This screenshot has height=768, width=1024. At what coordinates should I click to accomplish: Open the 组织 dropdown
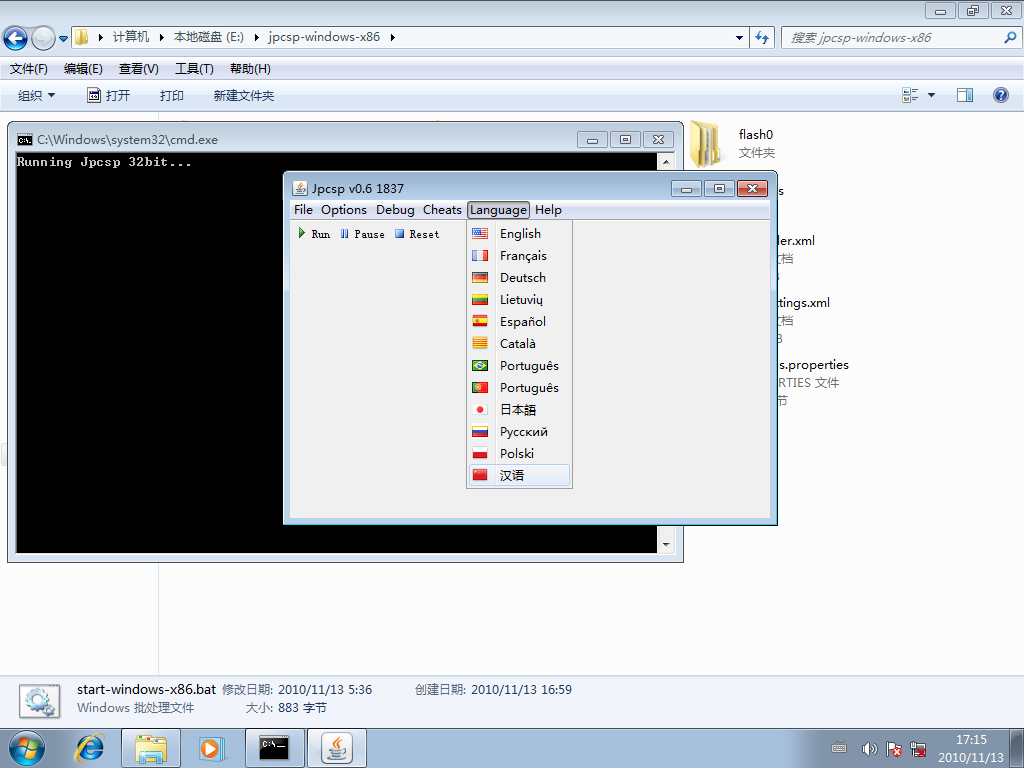(x=37, y=96)
